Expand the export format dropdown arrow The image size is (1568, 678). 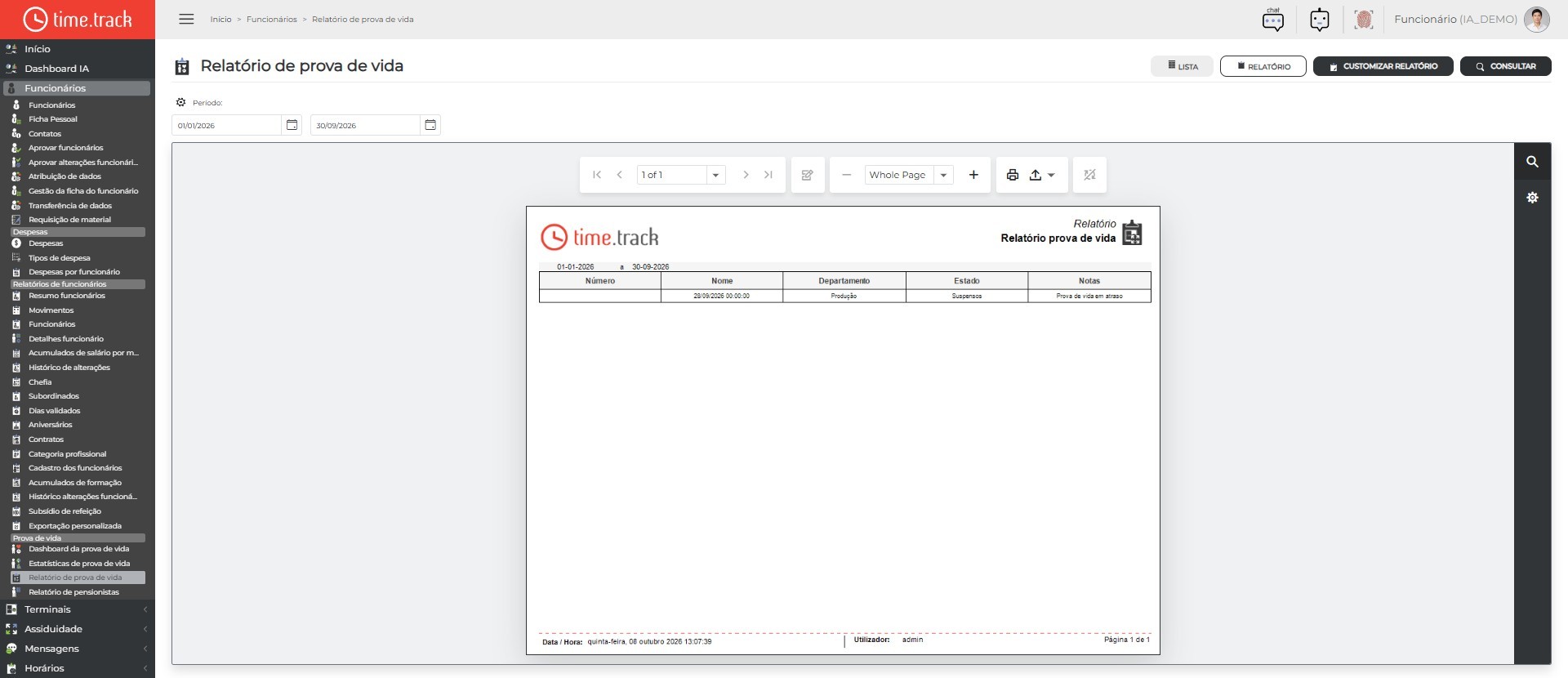coord(1051,175)
